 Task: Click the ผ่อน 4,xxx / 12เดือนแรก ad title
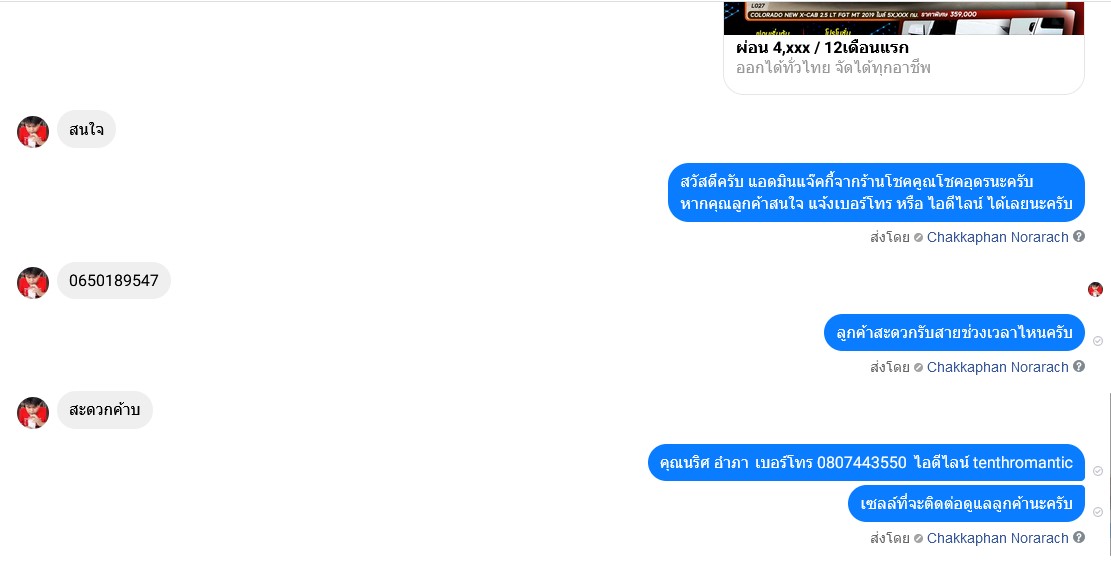coord(822,47)
